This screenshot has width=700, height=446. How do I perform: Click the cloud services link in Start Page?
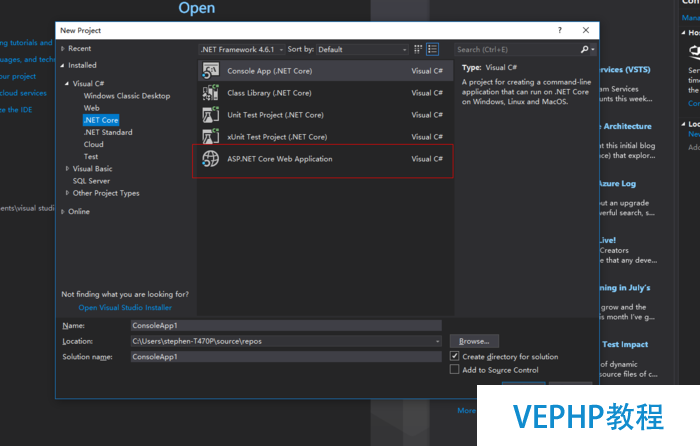click(23, 93)
